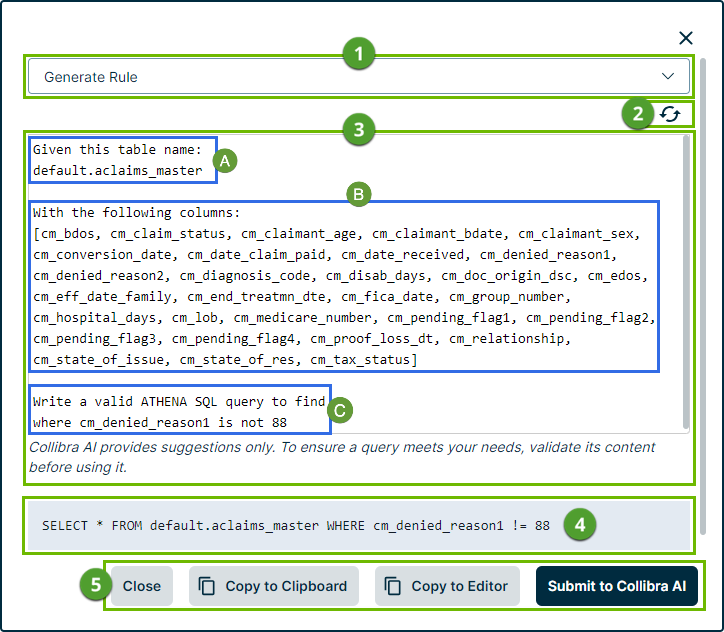Click the green number 3 callout badge
This screenshot has width=724, height=632.
(x=358, y=129)
